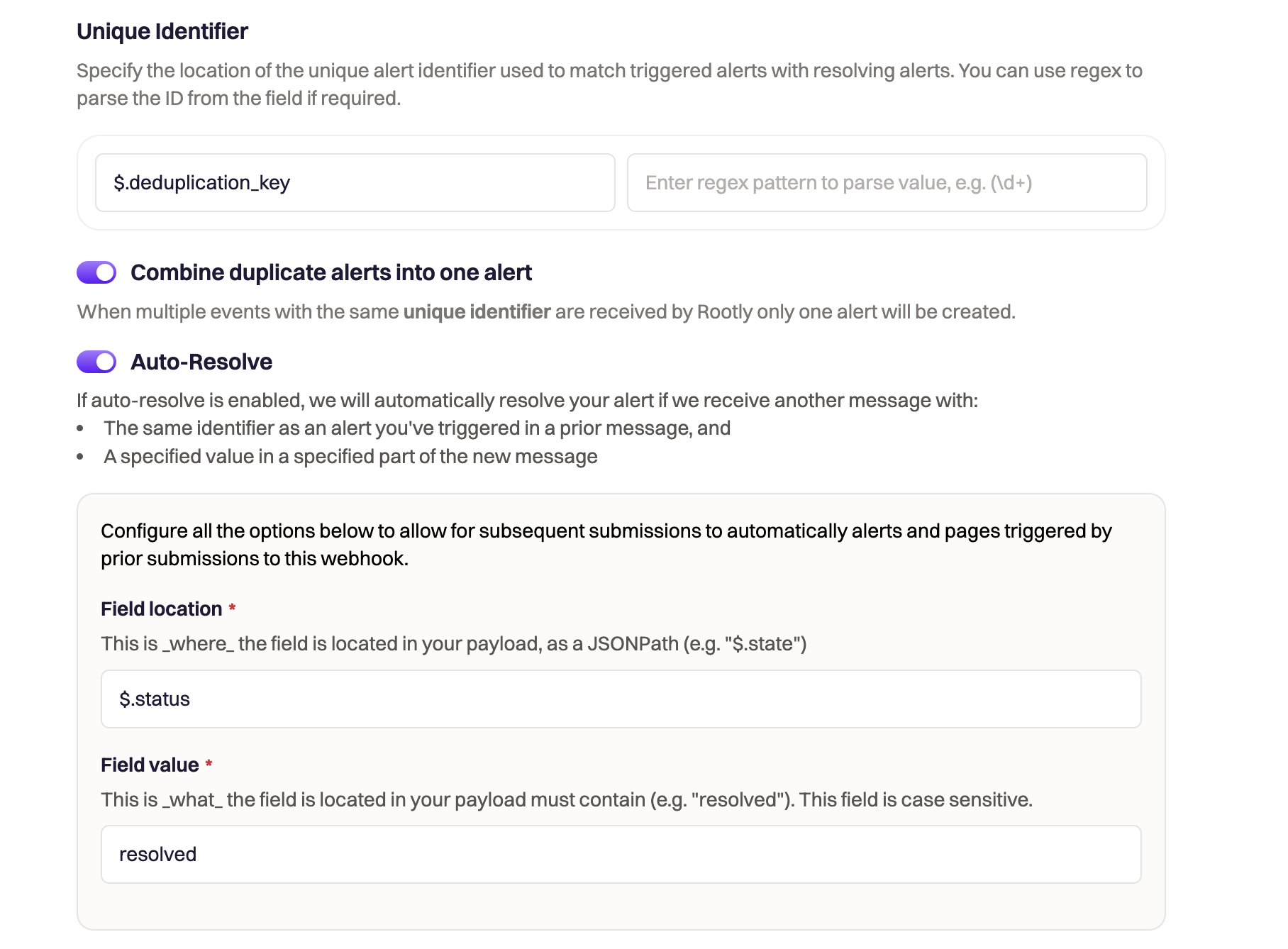
Task: Click the $.deduplication_key identifier field
Action: tap(355, 183)
